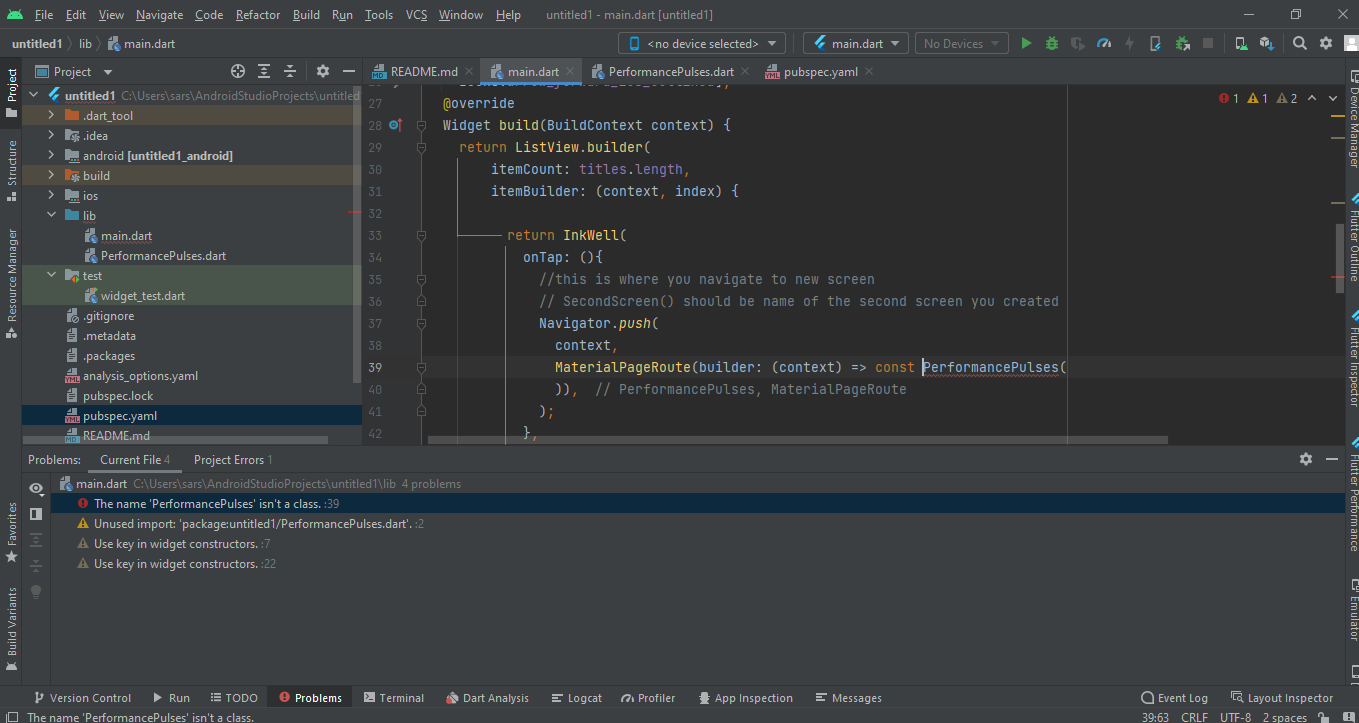Open SDK Manager cube icon
1359x723 pixels.
(1266, 43)
